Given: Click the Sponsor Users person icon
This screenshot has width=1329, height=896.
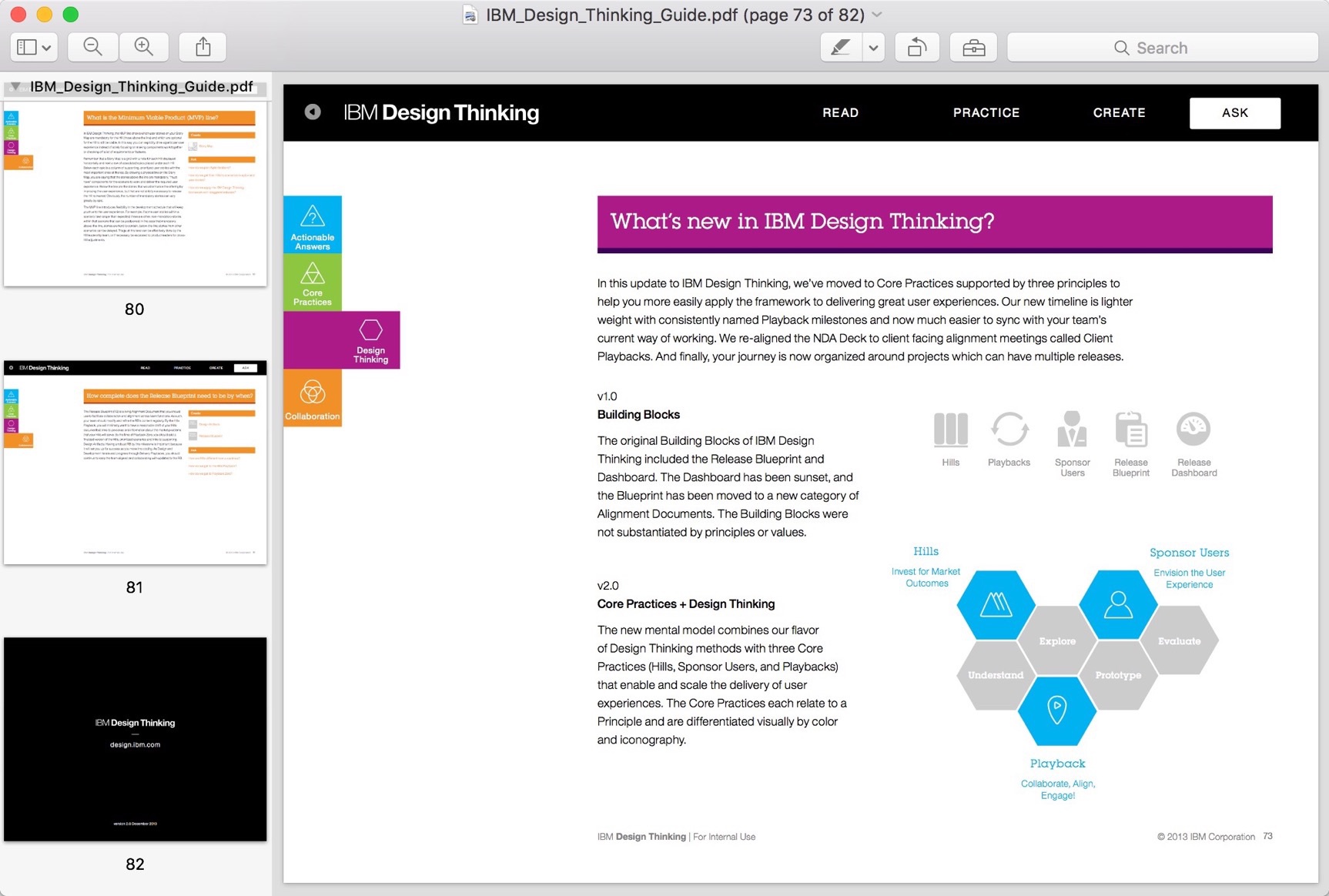Looking at the screenshot, I should click(x=1072, y=429).
